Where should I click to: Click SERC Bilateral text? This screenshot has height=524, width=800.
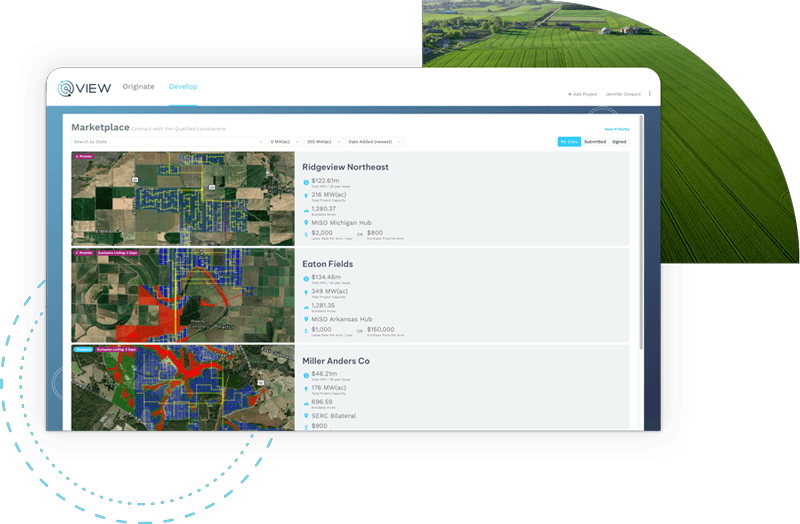point(334,416)
